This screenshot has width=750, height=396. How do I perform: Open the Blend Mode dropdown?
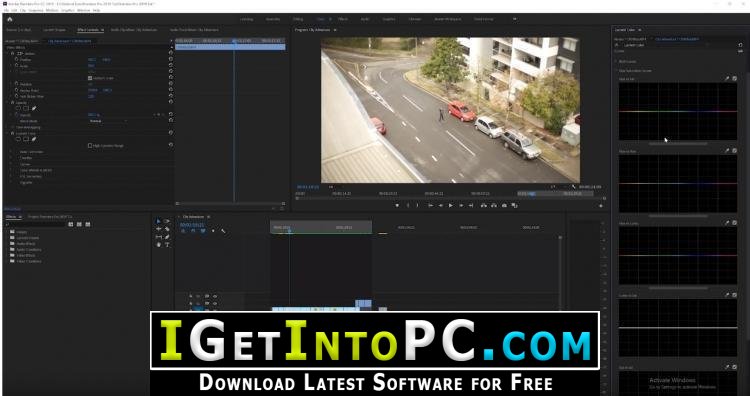(x=108, y=121)
